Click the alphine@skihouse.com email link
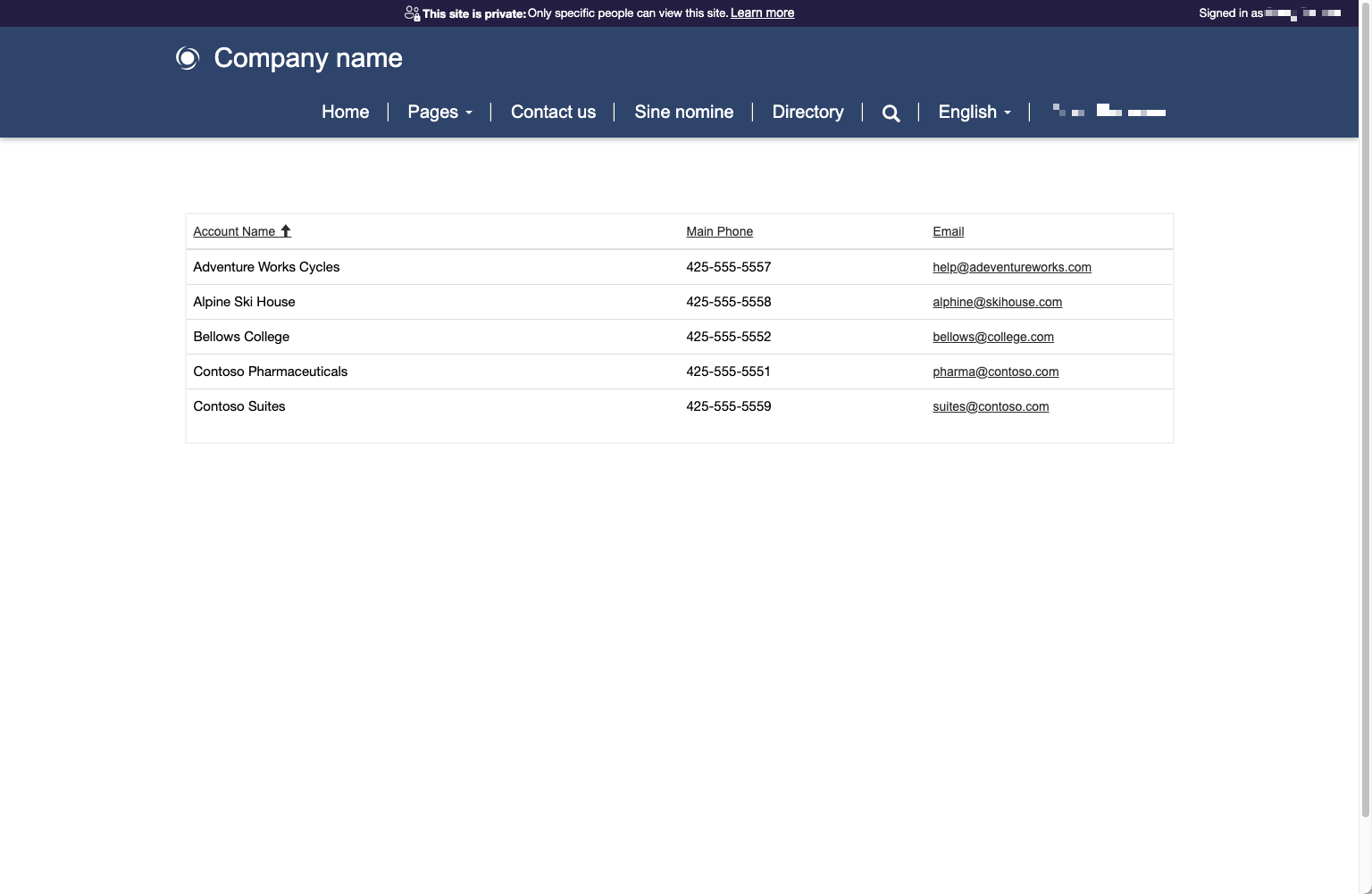The height and width of the screenshot is (894, 1372). point(997,302)
